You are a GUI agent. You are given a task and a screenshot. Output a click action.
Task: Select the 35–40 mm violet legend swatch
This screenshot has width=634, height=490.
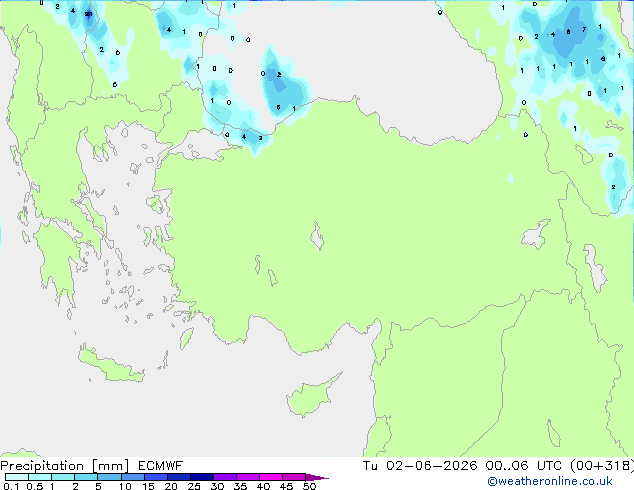[247, 477]
